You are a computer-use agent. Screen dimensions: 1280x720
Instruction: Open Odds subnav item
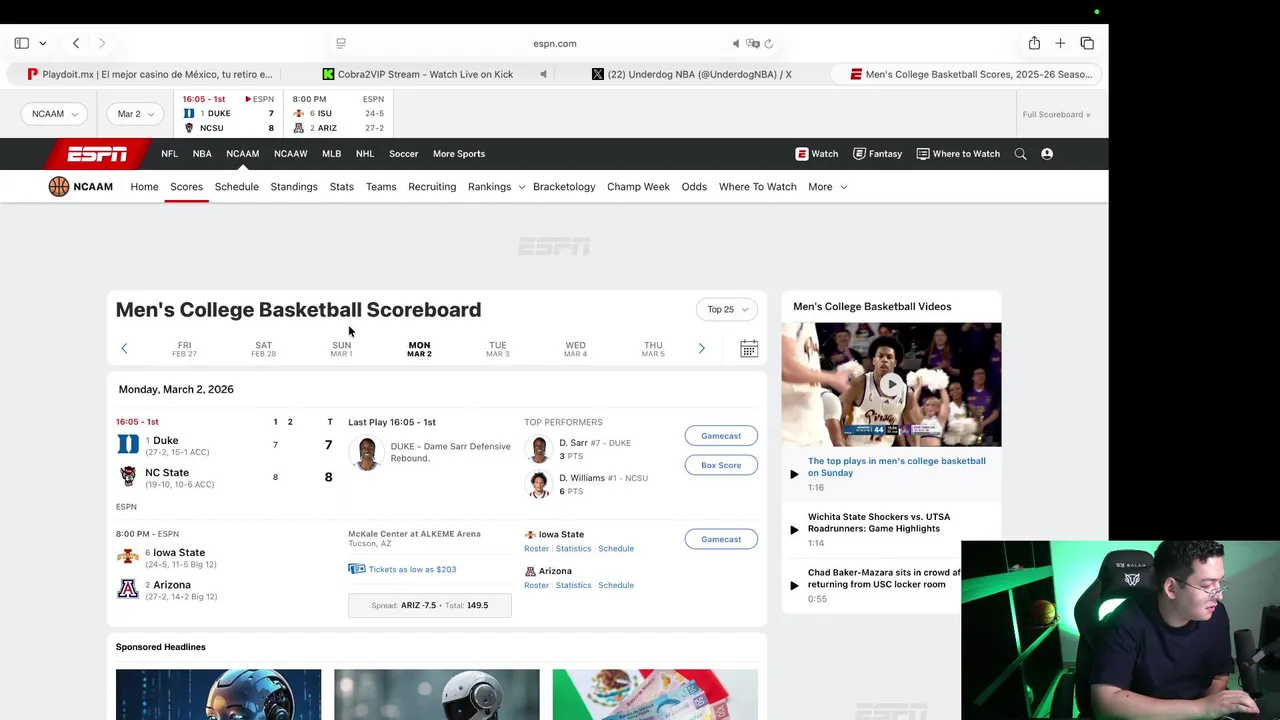coord(694,187)
